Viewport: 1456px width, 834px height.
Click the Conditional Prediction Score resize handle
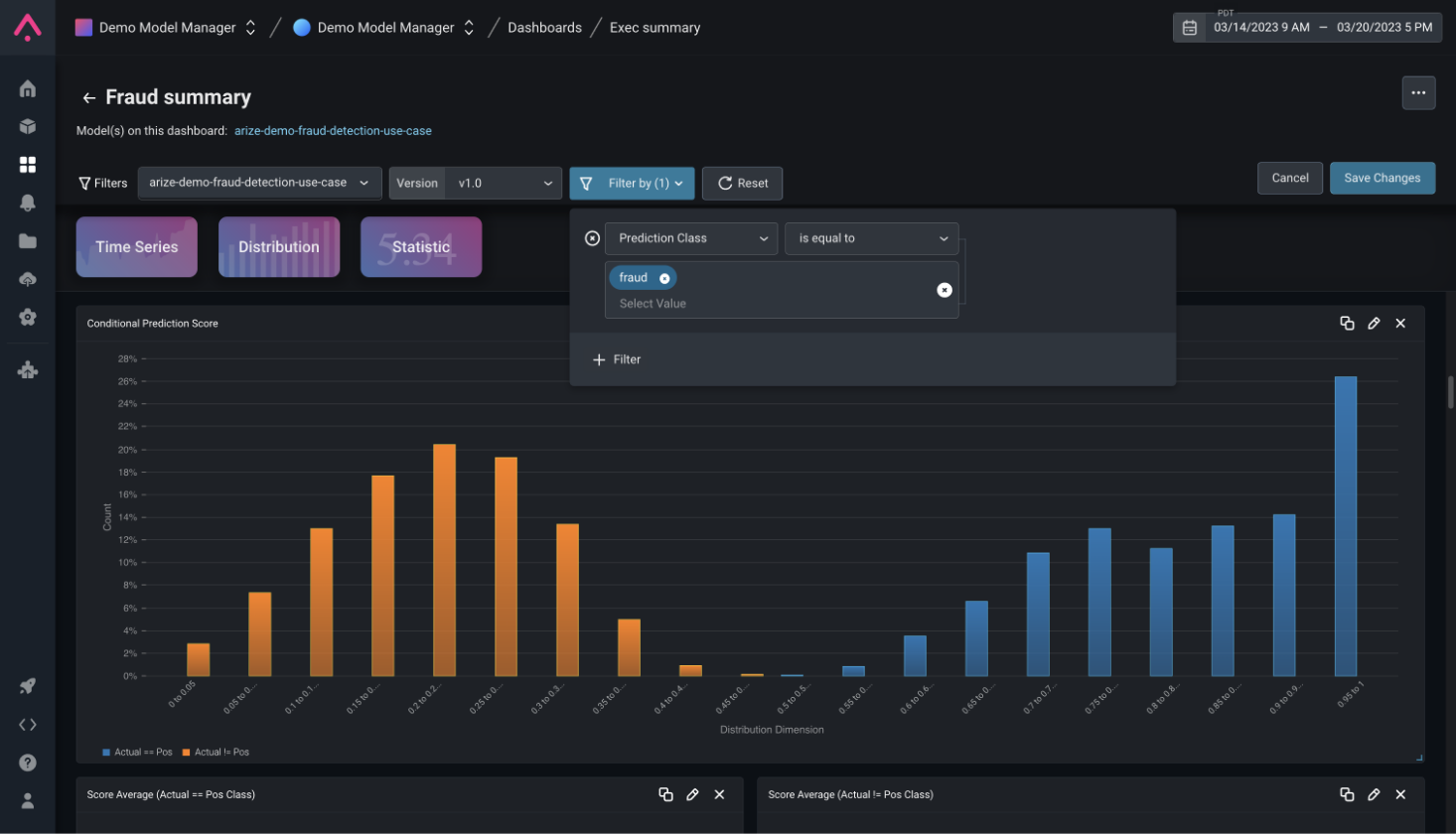(x=1419, y=759)
